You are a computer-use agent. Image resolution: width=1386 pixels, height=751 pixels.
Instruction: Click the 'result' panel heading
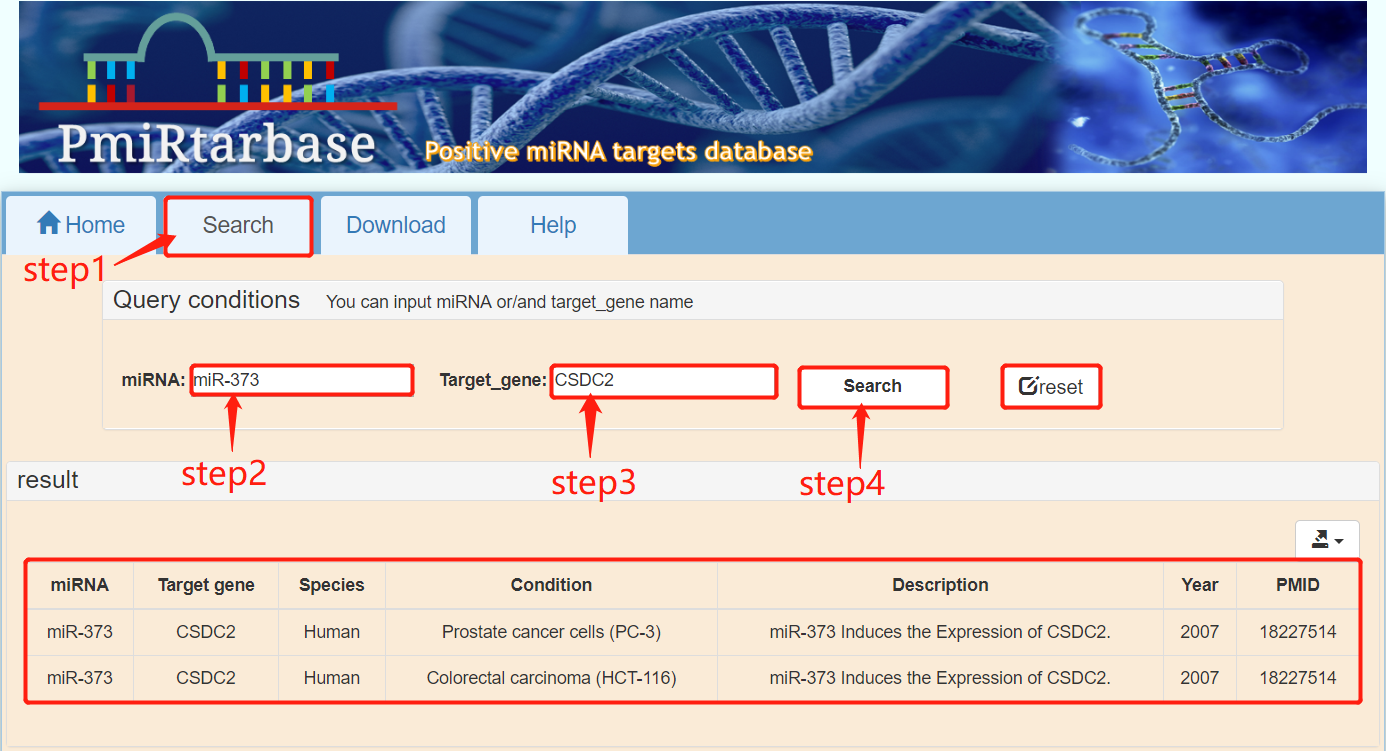coord(48,480)
